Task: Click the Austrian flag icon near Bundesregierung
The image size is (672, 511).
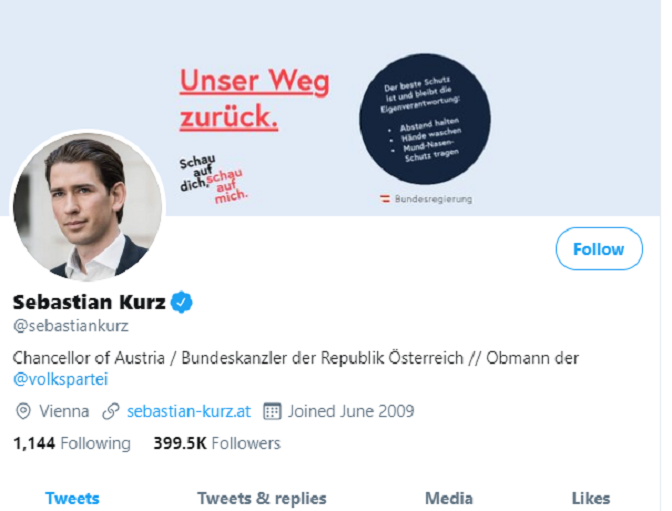Action: coord(383,199)
